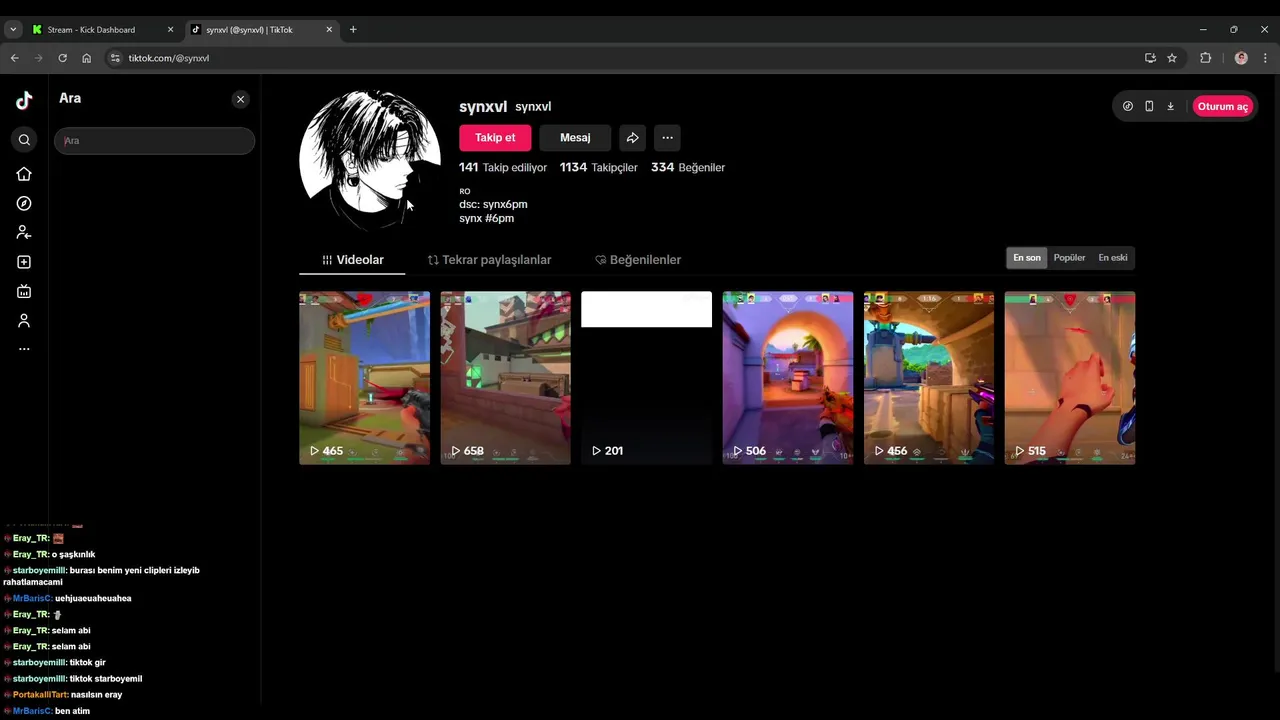Select the Popüler sort option
This screenshot has height=720, width=1280.
tap(1069, 258)
